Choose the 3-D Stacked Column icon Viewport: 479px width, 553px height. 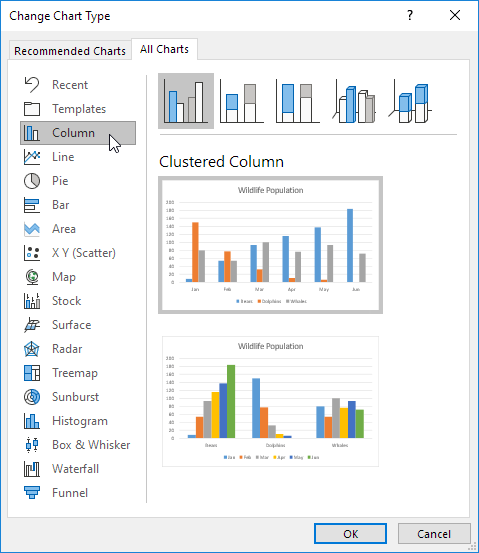pos(410,101)
